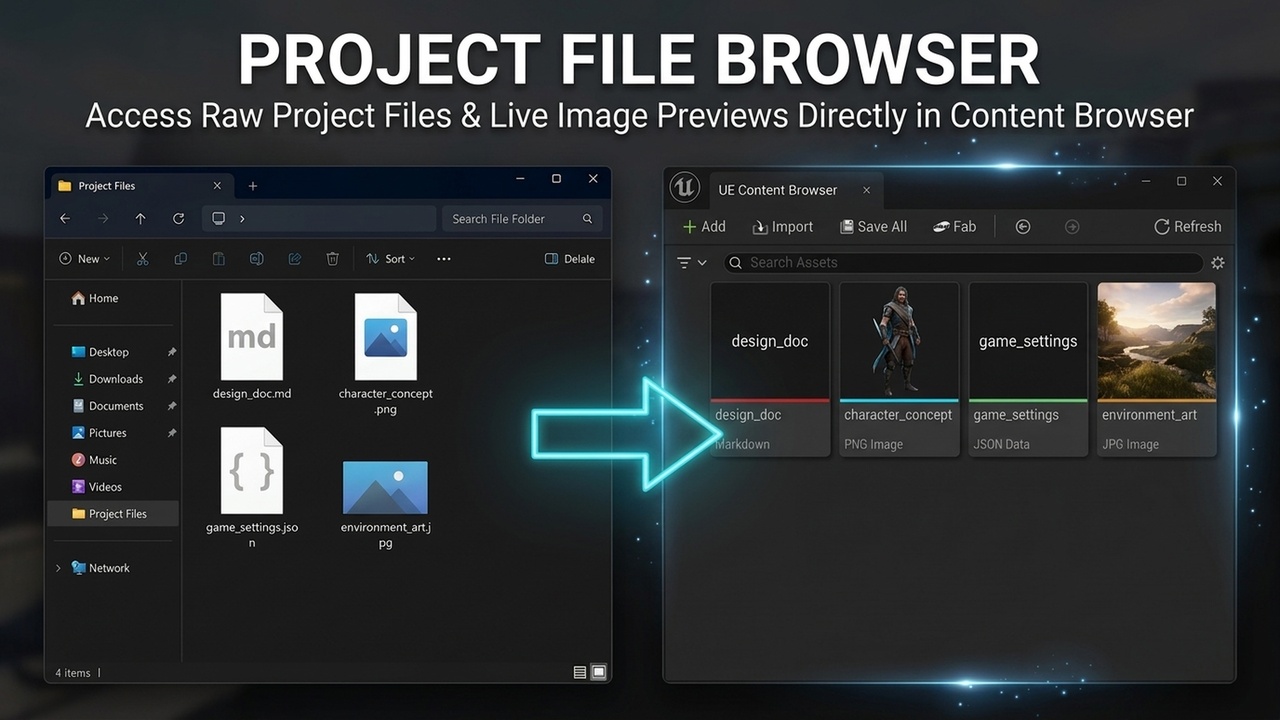Click the Paste icon in Project Files toolbar
The image size is (1280, 720).
[x=218, y=259]
